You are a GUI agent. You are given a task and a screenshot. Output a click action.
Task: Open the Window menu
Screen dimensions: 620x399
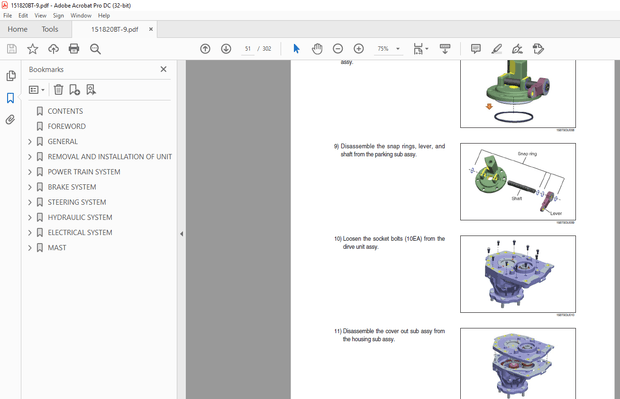point(81,15)
